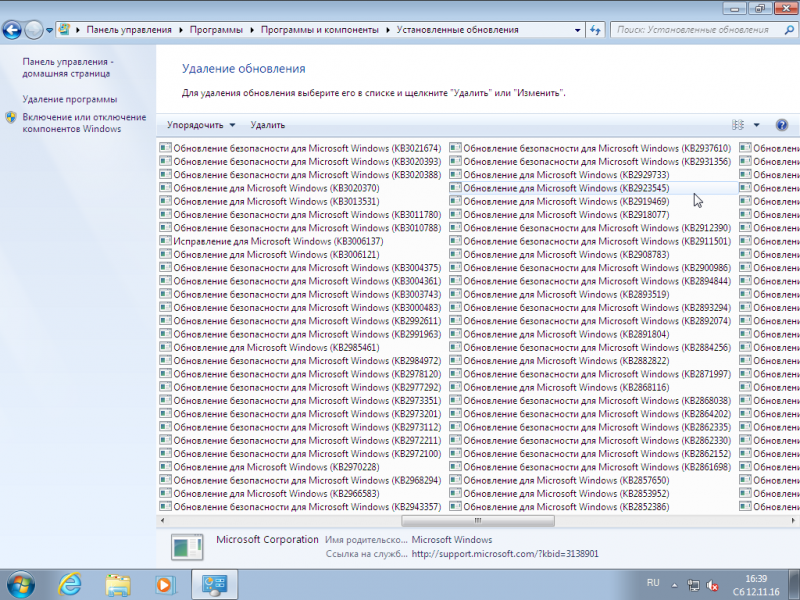Select update entry KB2912390
This screenshot has width=800, height=600.
click(590, 228)
